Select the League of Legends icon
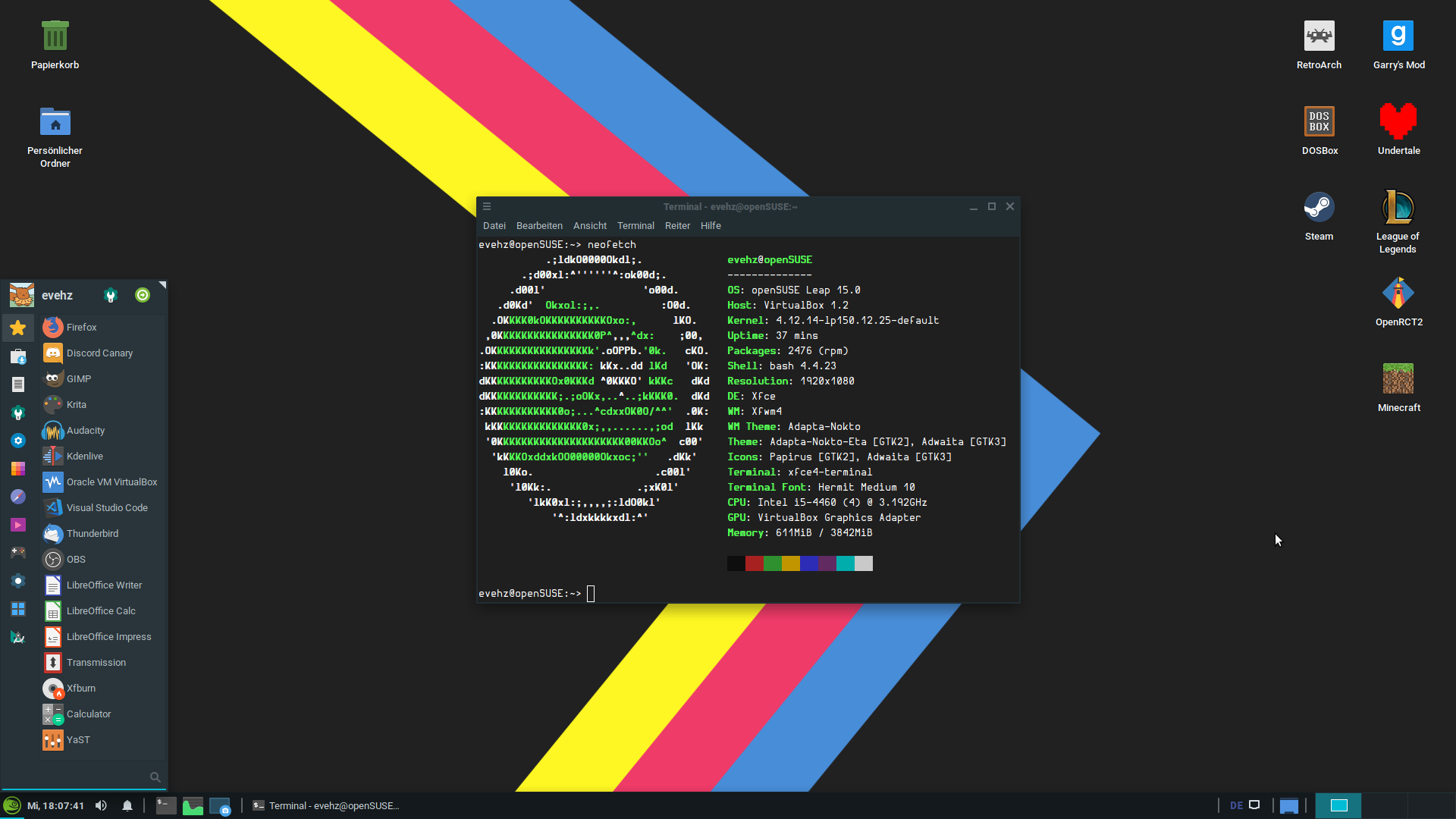This screenshot has height=819, width=1456. pos(1398,222)
